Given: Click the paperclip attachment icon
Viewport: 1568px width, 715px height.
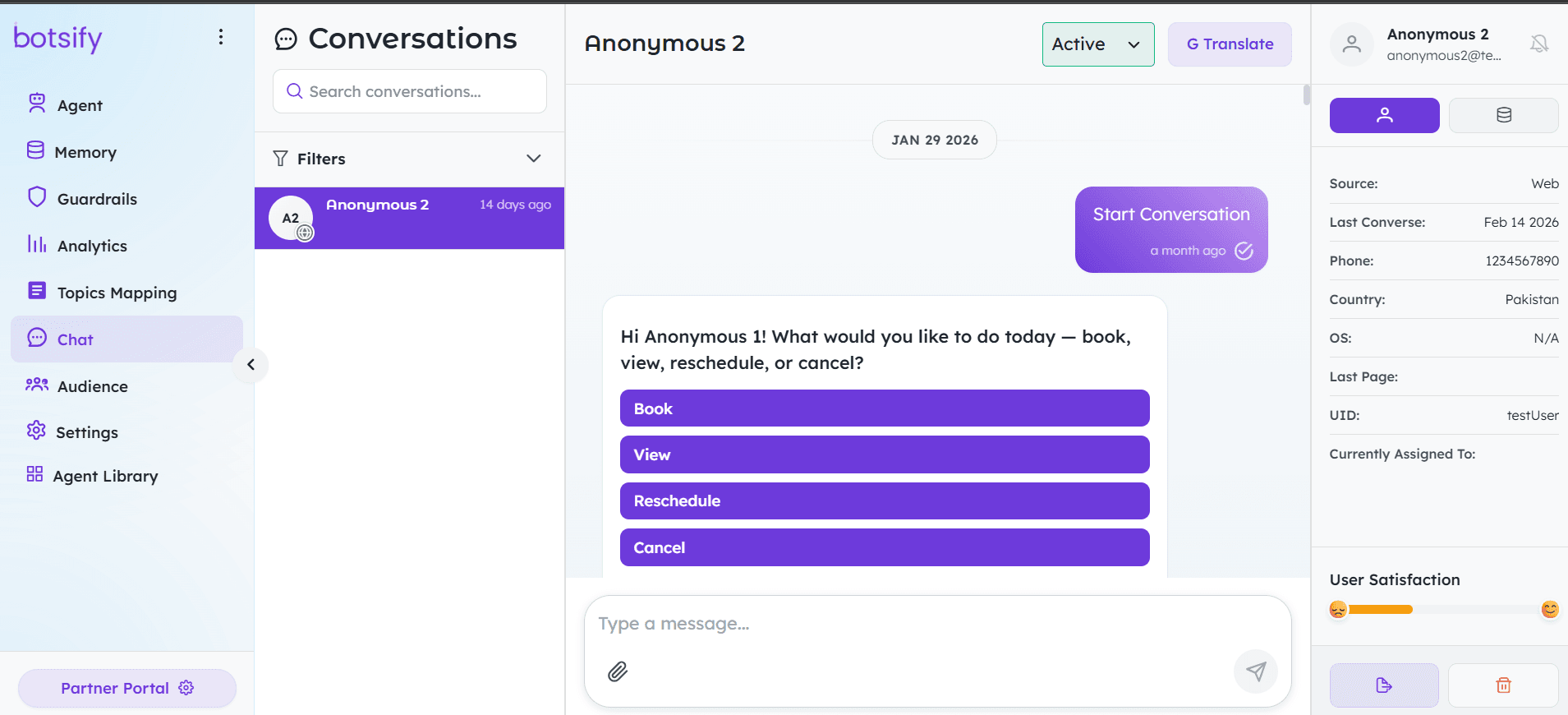Looking at the screenshot, I should tap(618, 671).
